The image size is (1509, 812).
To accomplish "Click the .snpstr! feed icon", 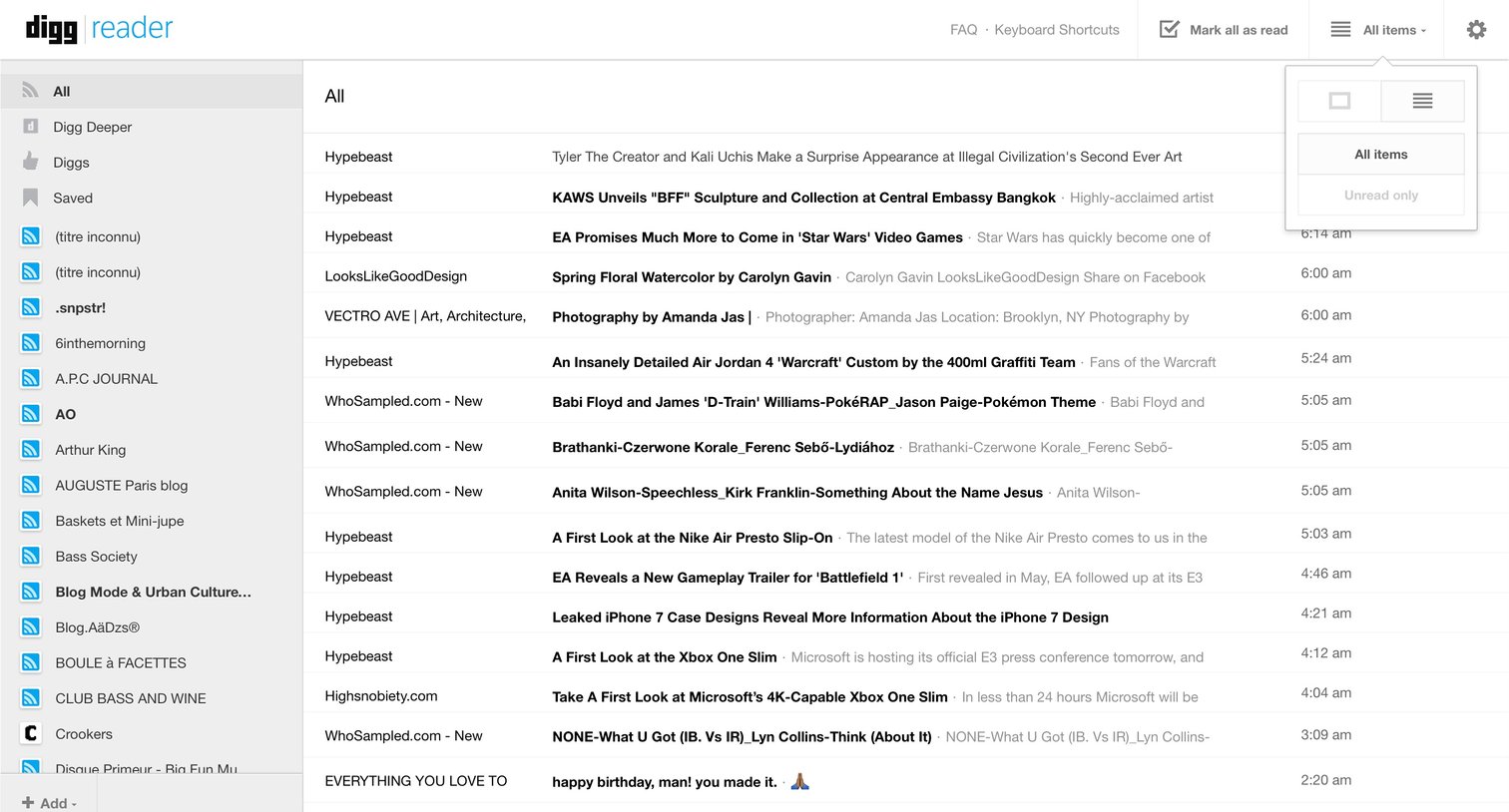I will point(31,307).
